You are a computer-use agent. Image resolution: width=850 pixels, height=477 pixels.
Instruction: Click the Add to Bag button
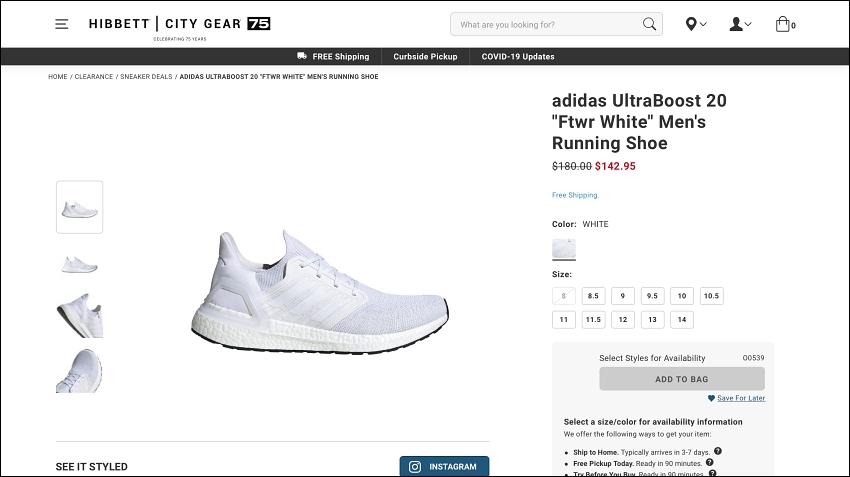coord(681,379)
